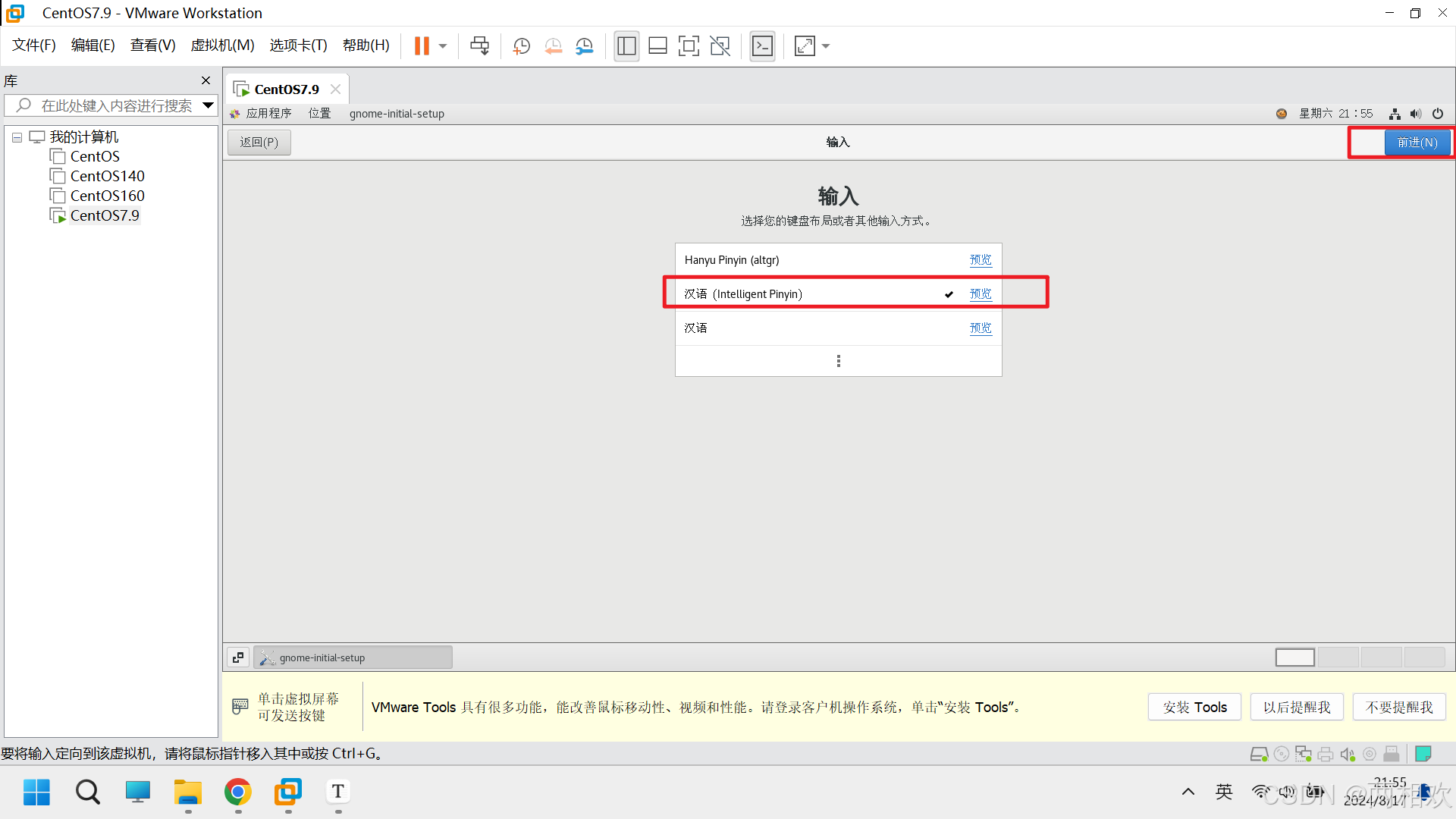
Task: Open the snapshot manager icon
Action: pos(584,46)
